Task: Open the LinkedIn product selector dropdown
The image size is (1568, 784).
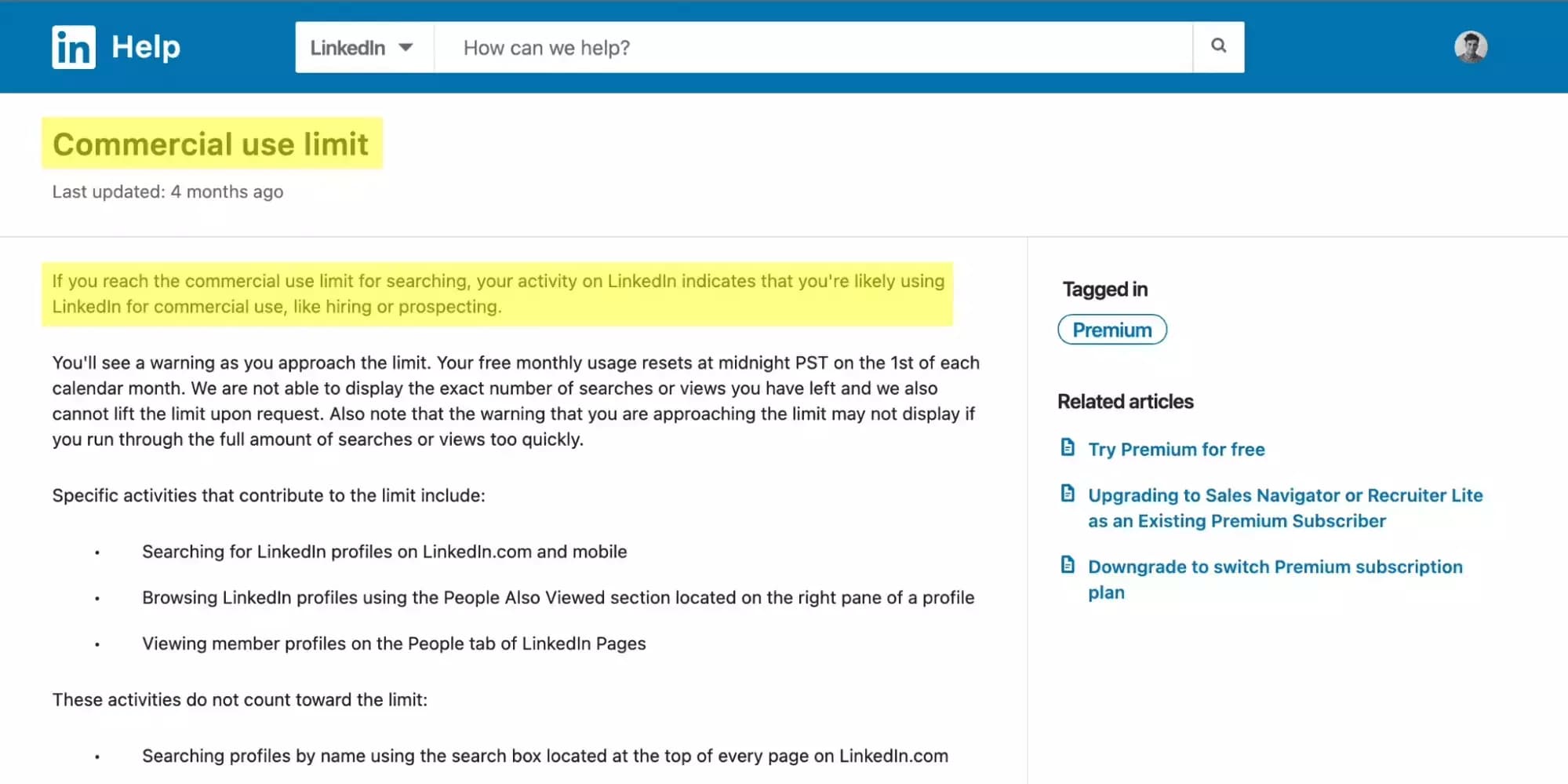Action: (x=362, y=47)
